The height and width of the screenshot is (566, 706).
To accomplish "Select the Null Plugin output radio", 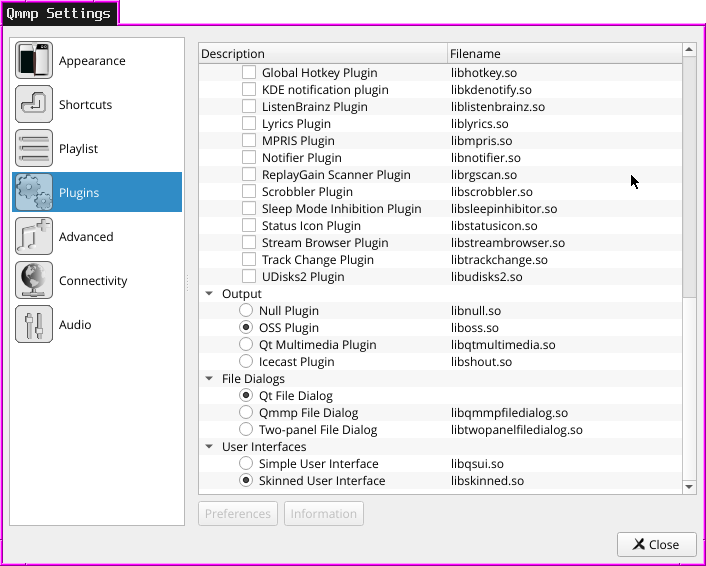I will coord(246,311).
